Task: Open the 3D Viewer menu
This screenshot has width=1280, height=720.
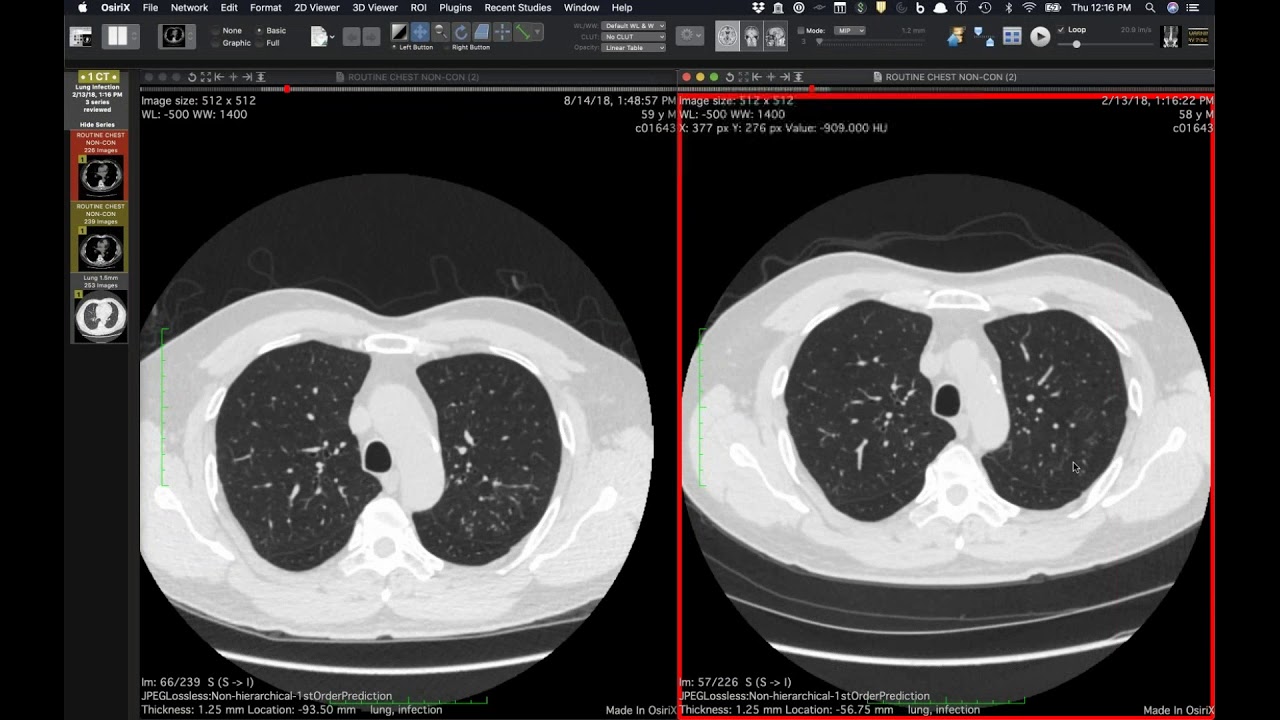Action: coord(375,8)
